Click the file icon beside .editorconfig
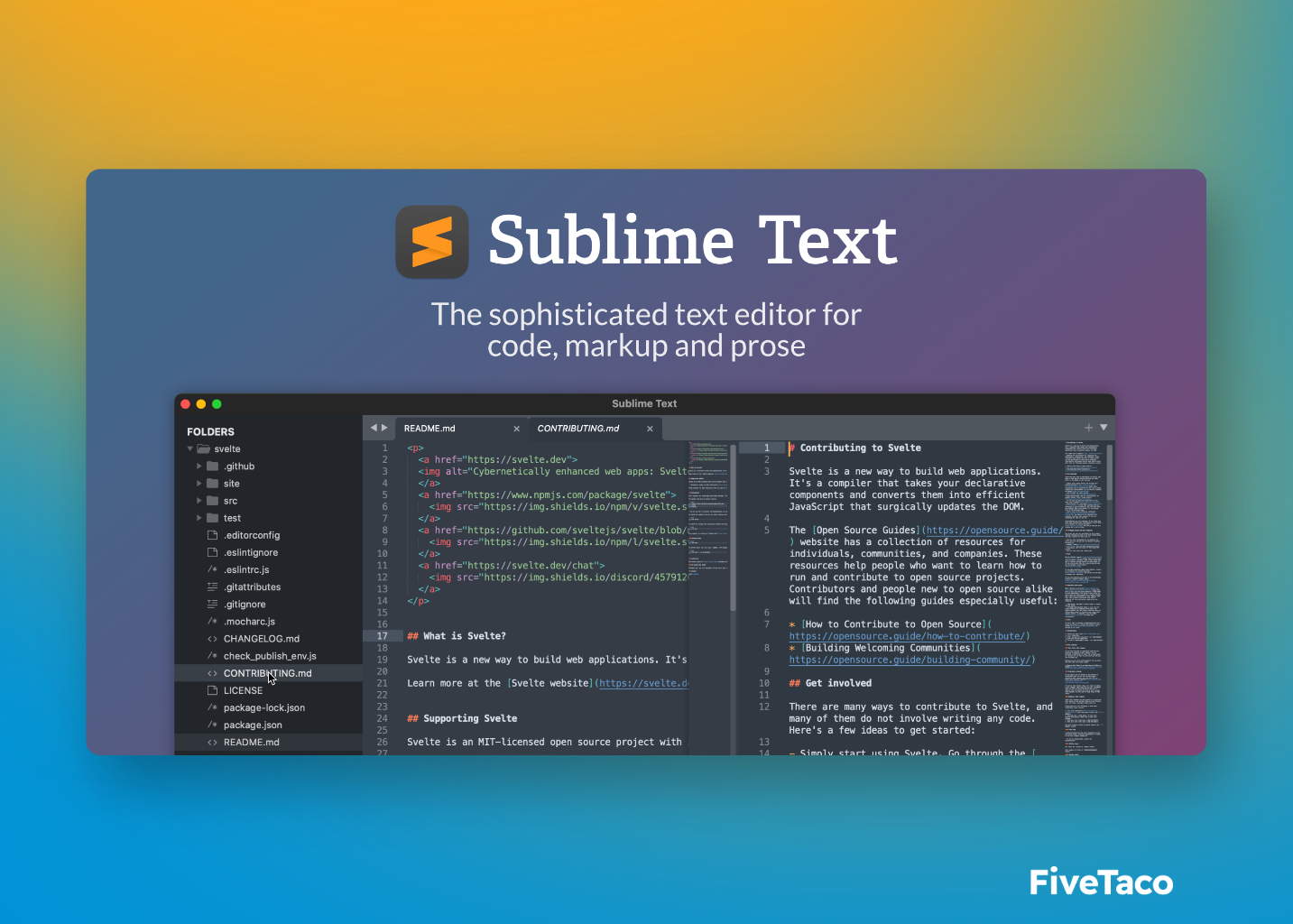This screenshot has height=924, width=1293. 211,535
